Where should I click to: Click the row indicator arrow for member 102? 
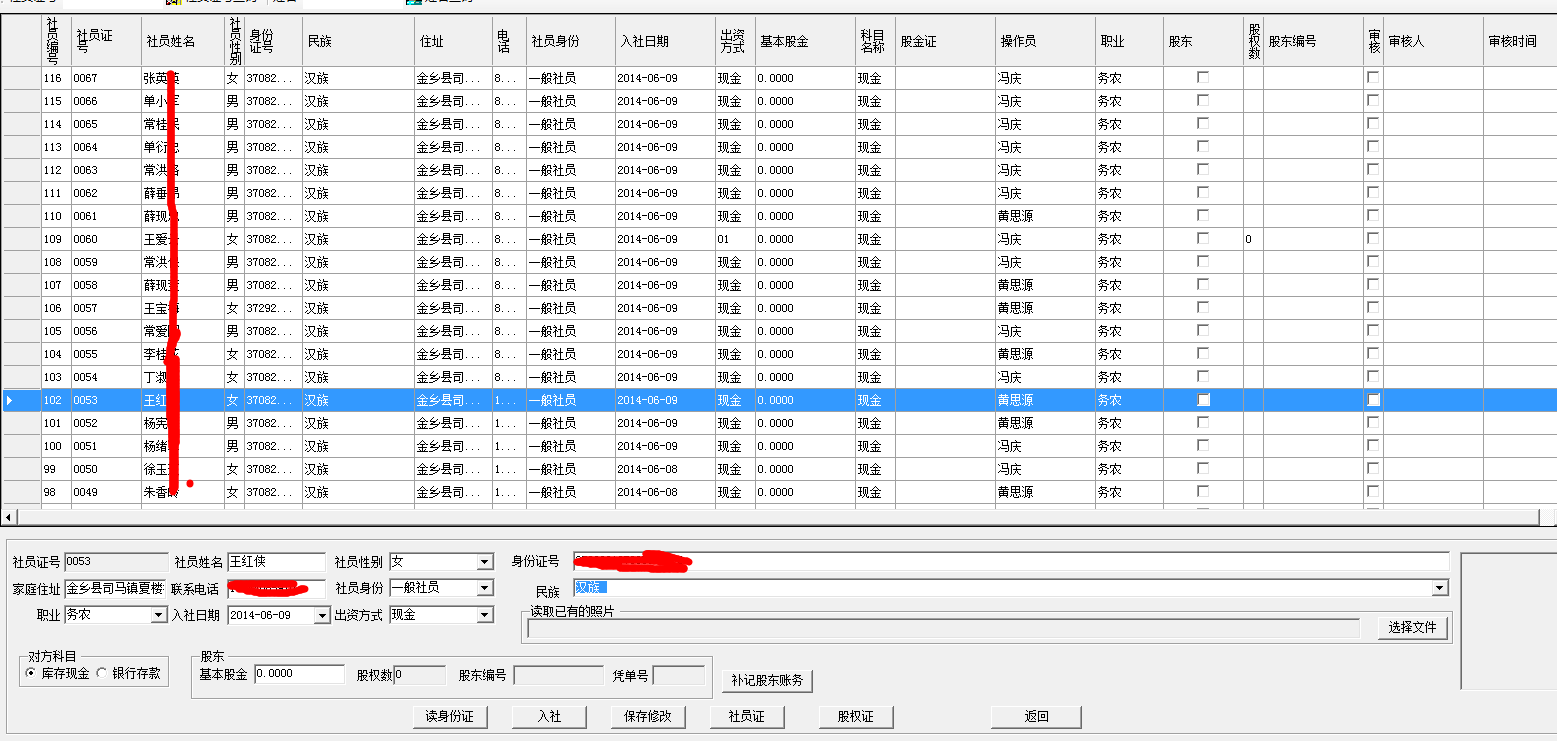click(11, 400)
